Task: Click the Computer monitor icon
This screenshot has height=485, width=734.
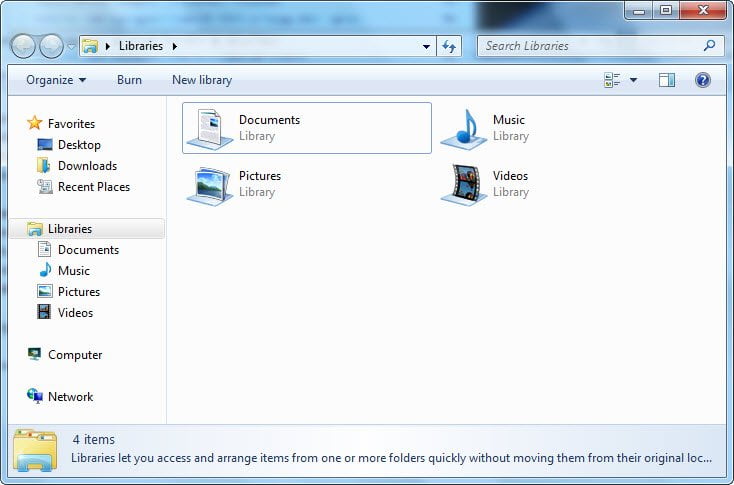Action: 35,354
